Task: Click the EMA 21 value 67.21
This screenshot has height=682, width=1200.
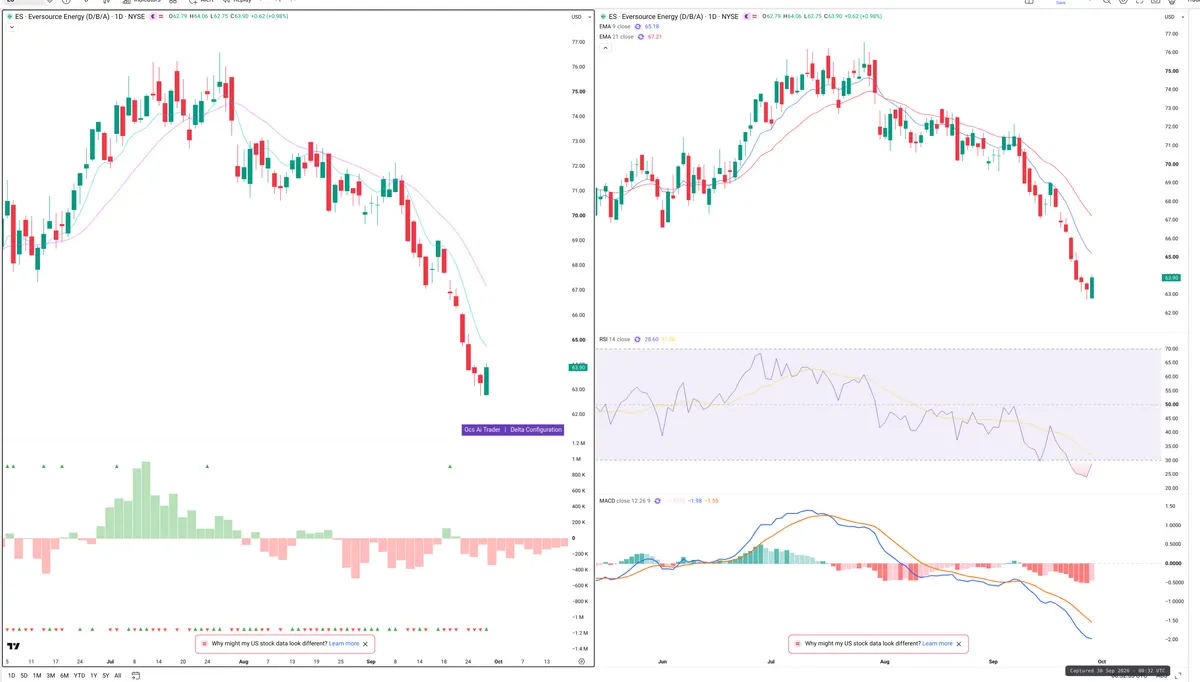Action: pos(655,37)
